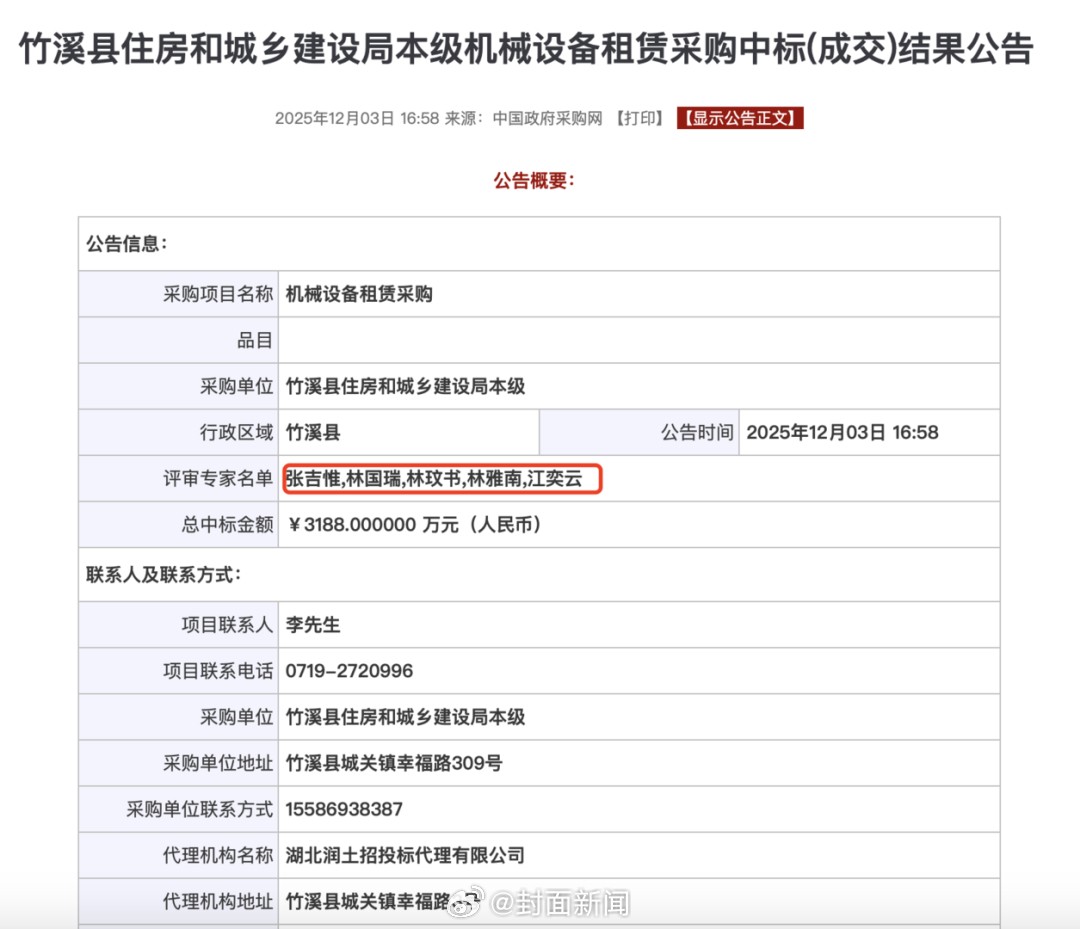The height and width of the screenshot is (929, 1080).
Task: Click the 【显示公告正文】 red button
Action: (x=740, y=118)
